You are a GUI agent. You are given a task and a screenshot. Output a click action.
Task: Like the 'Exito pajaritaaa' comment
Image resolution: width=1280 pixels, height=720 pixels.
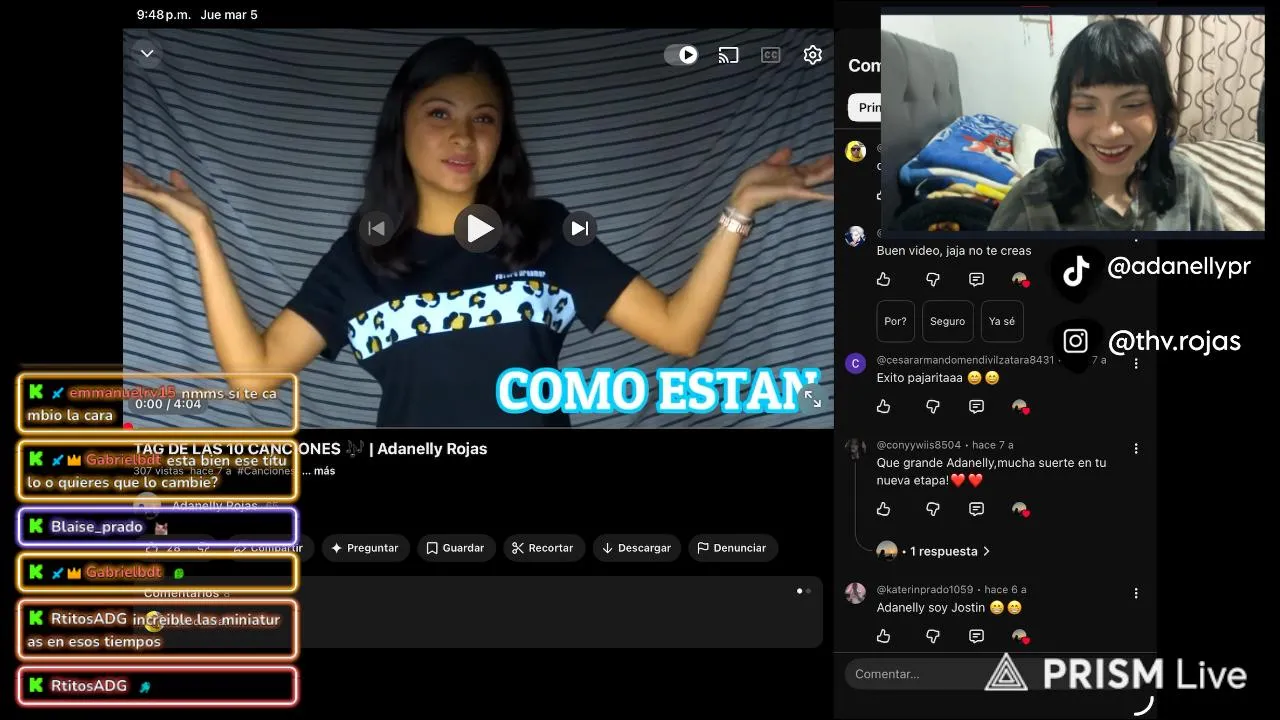[x=883, y=406]
